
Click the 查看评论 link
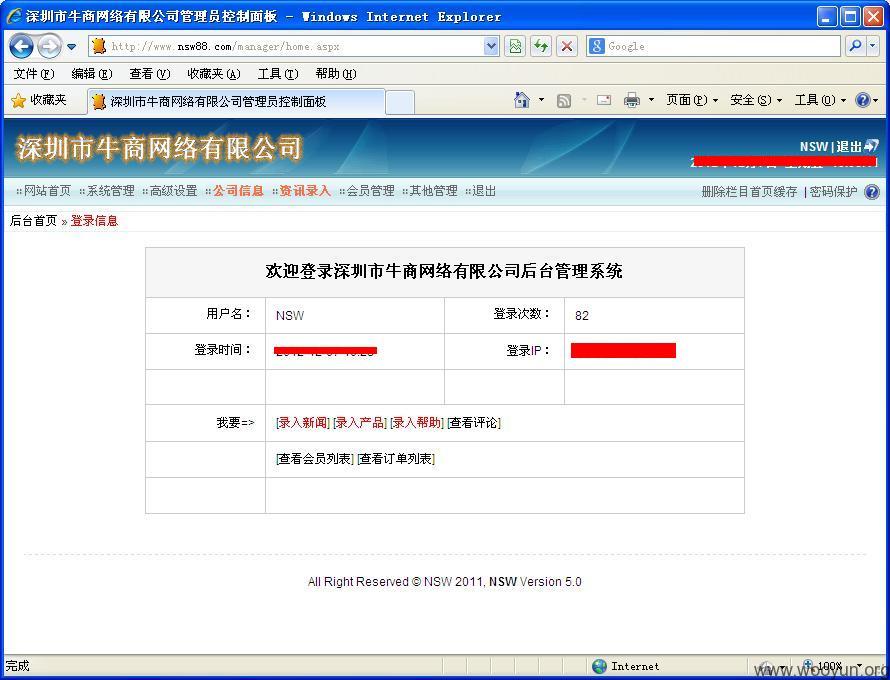[474, 423]
